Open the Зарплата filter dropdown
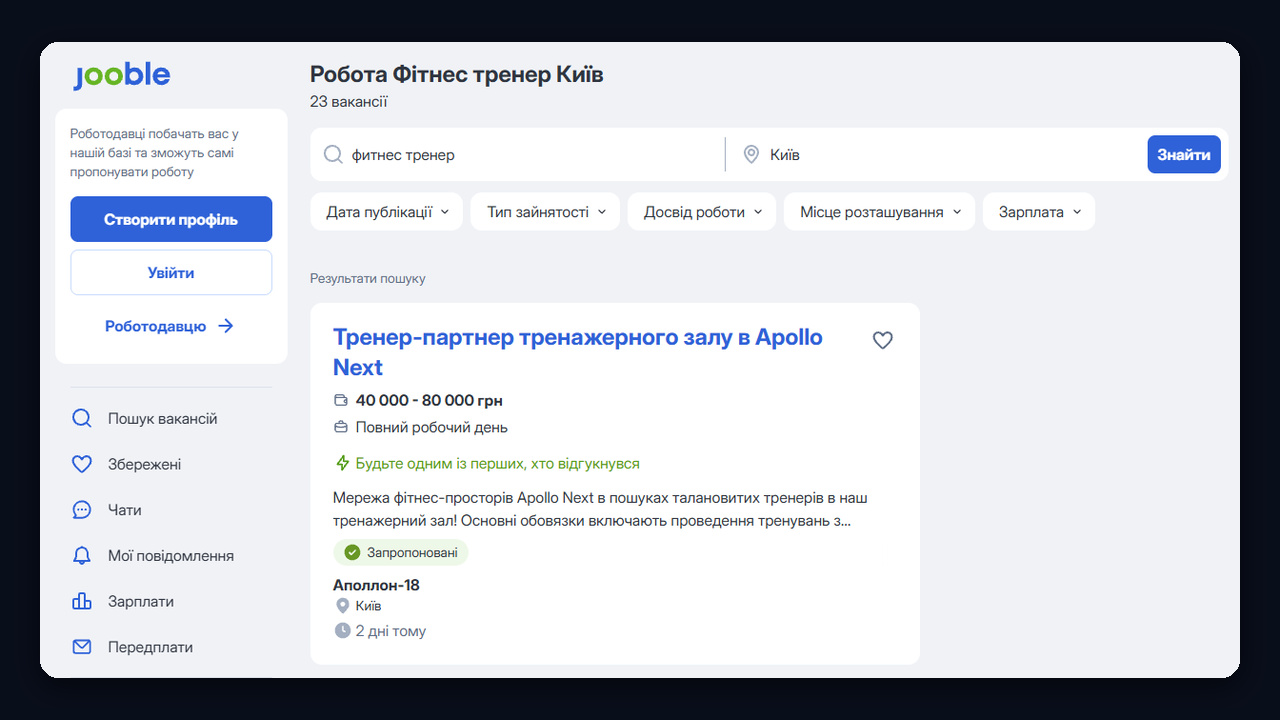Image resolution: width=1280 pixels, height=720 pixels. [1039, 212]
